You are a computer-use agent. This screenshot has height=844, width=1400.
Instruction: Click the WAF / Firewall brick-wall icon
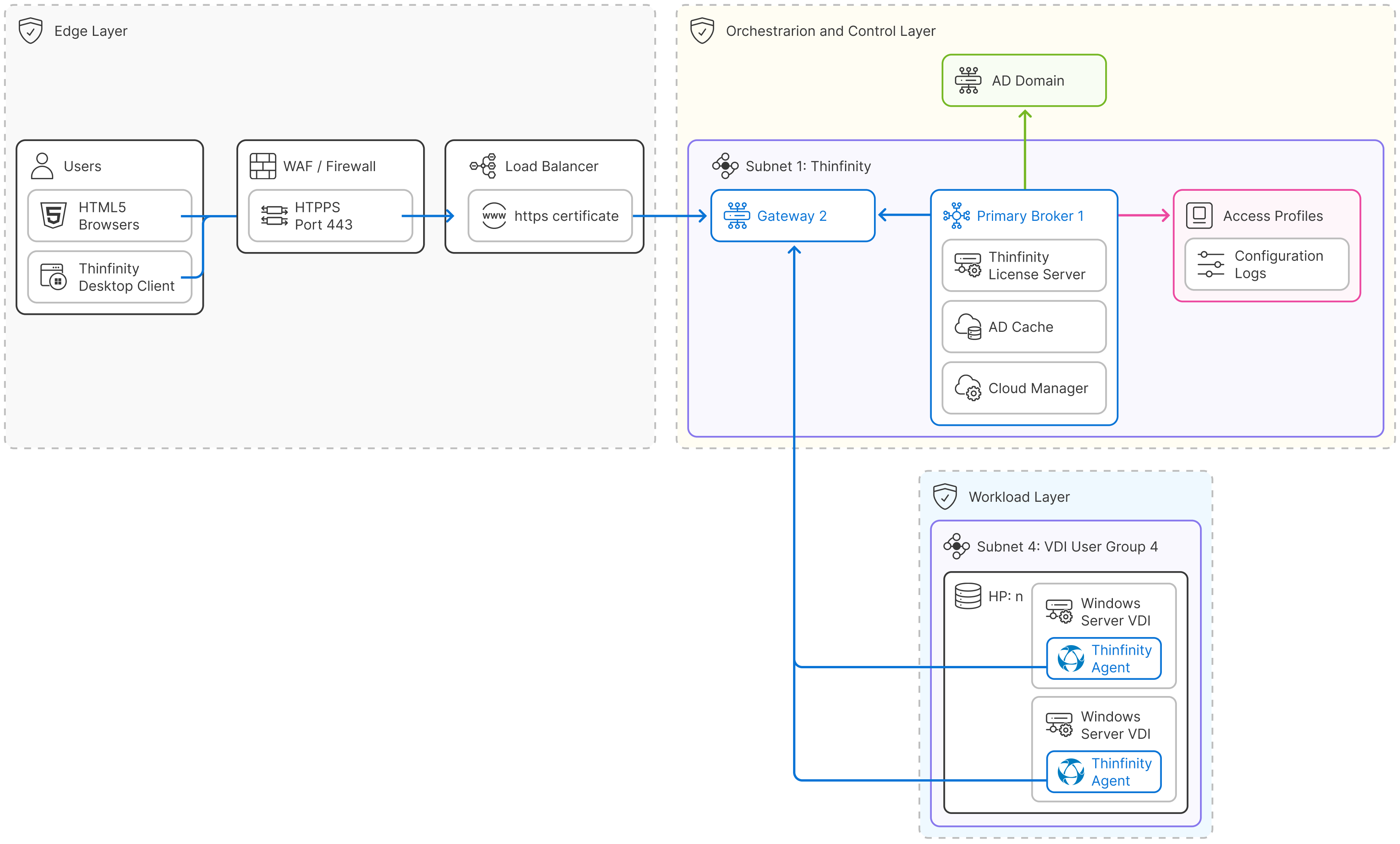pos(263,166)
